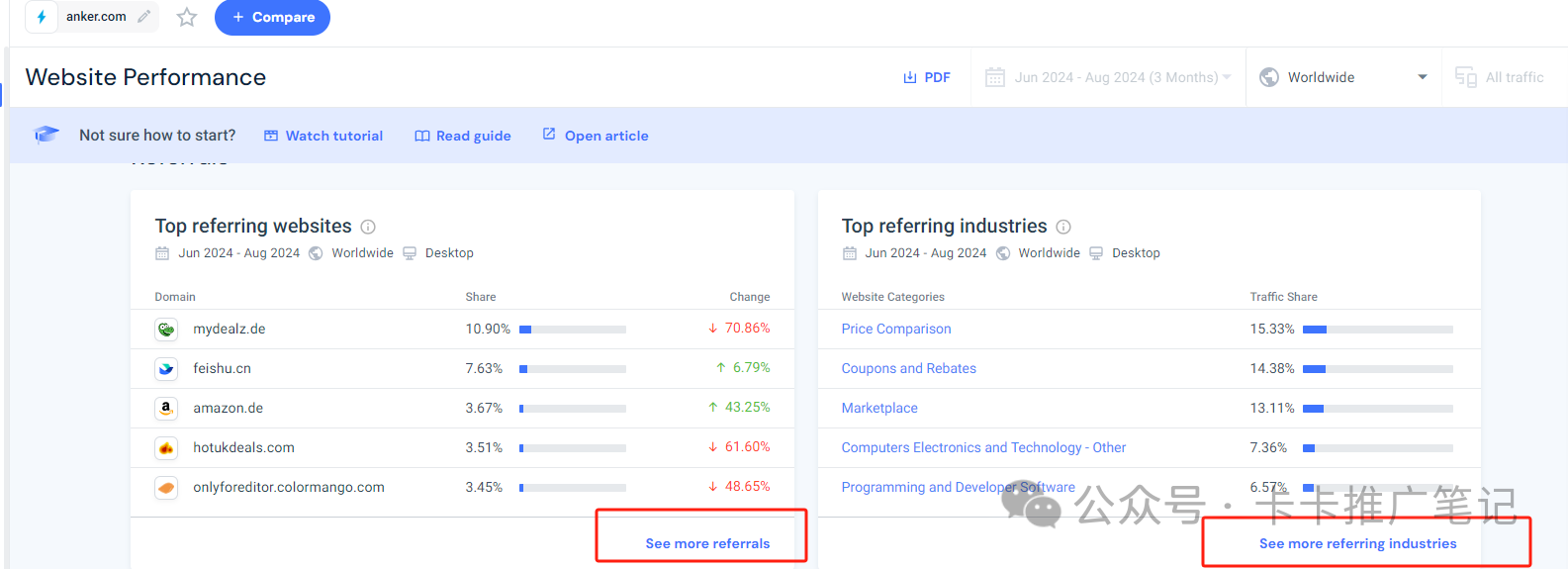The image size is (1568, 569).
Task: Click the video icon beside Watch tutorial
Action: click(271, 136)
